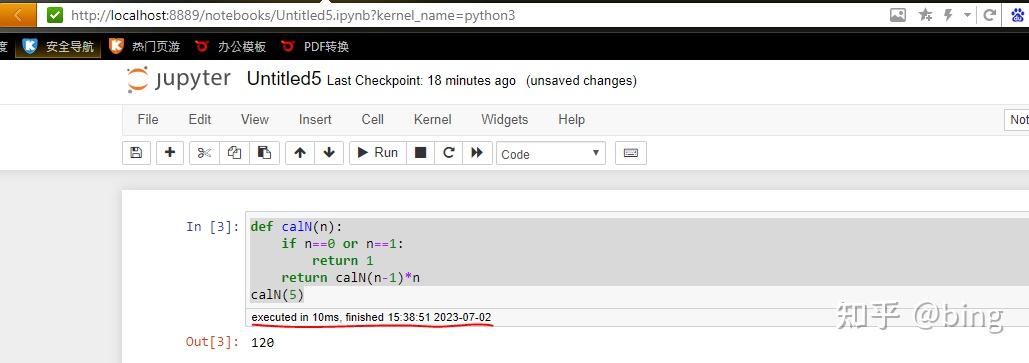Click the unsaved changes status text
The width and height of the screenshot is (1029, 363).
pyautogui.click(x=581, y=81)
